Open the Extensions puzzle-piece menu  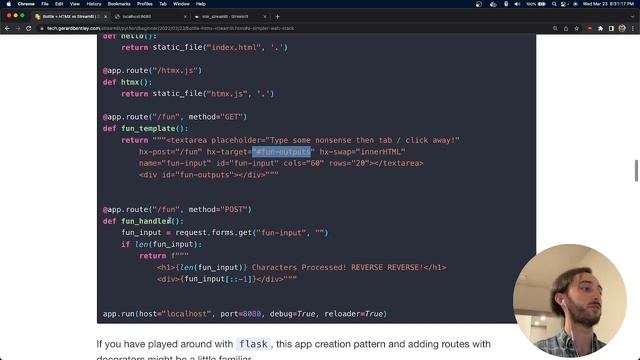[600, 28]
